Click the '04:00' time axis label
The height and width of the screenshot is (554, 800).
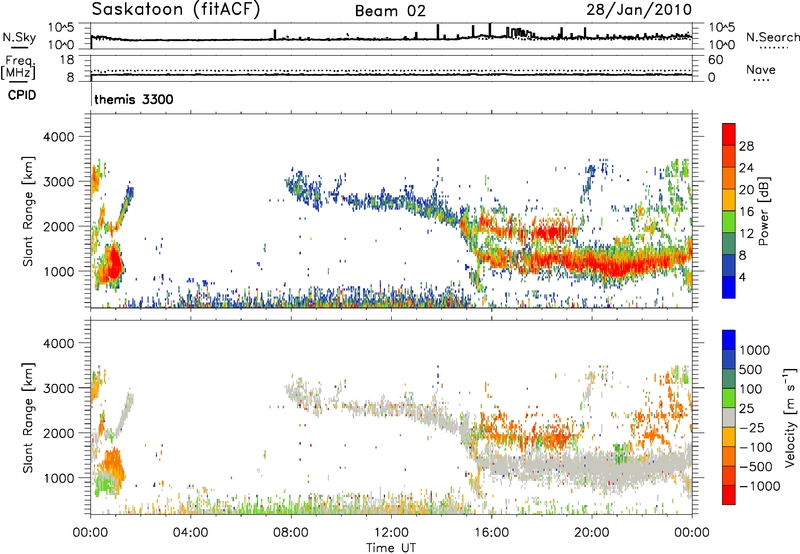[x=190, y=533]
